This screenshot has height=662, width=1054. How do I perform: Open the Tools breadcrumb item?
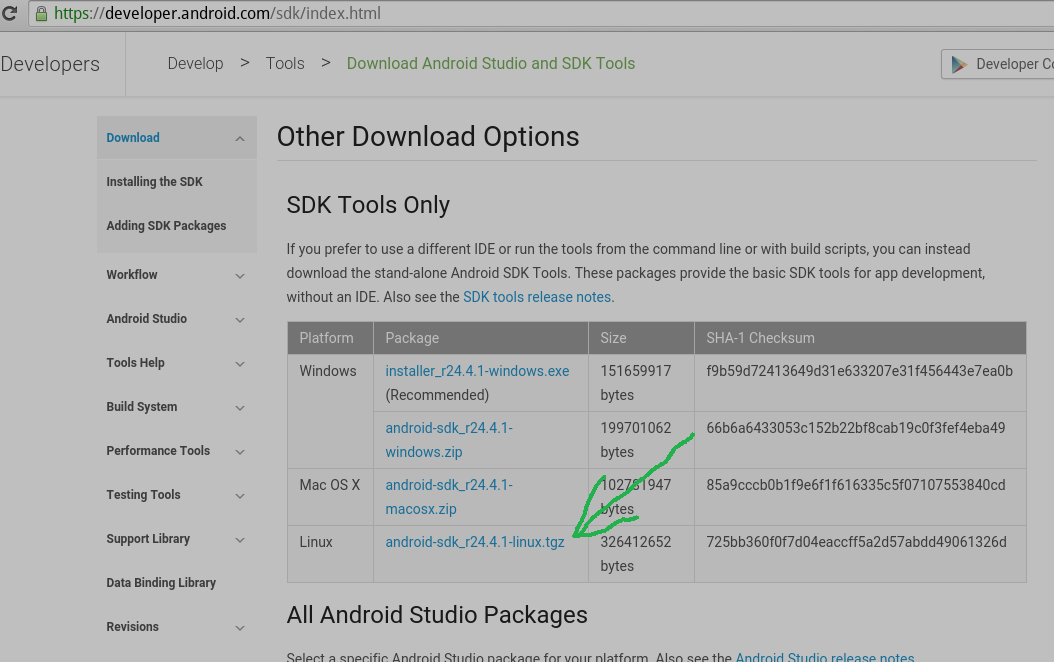[x=285, y=64]
